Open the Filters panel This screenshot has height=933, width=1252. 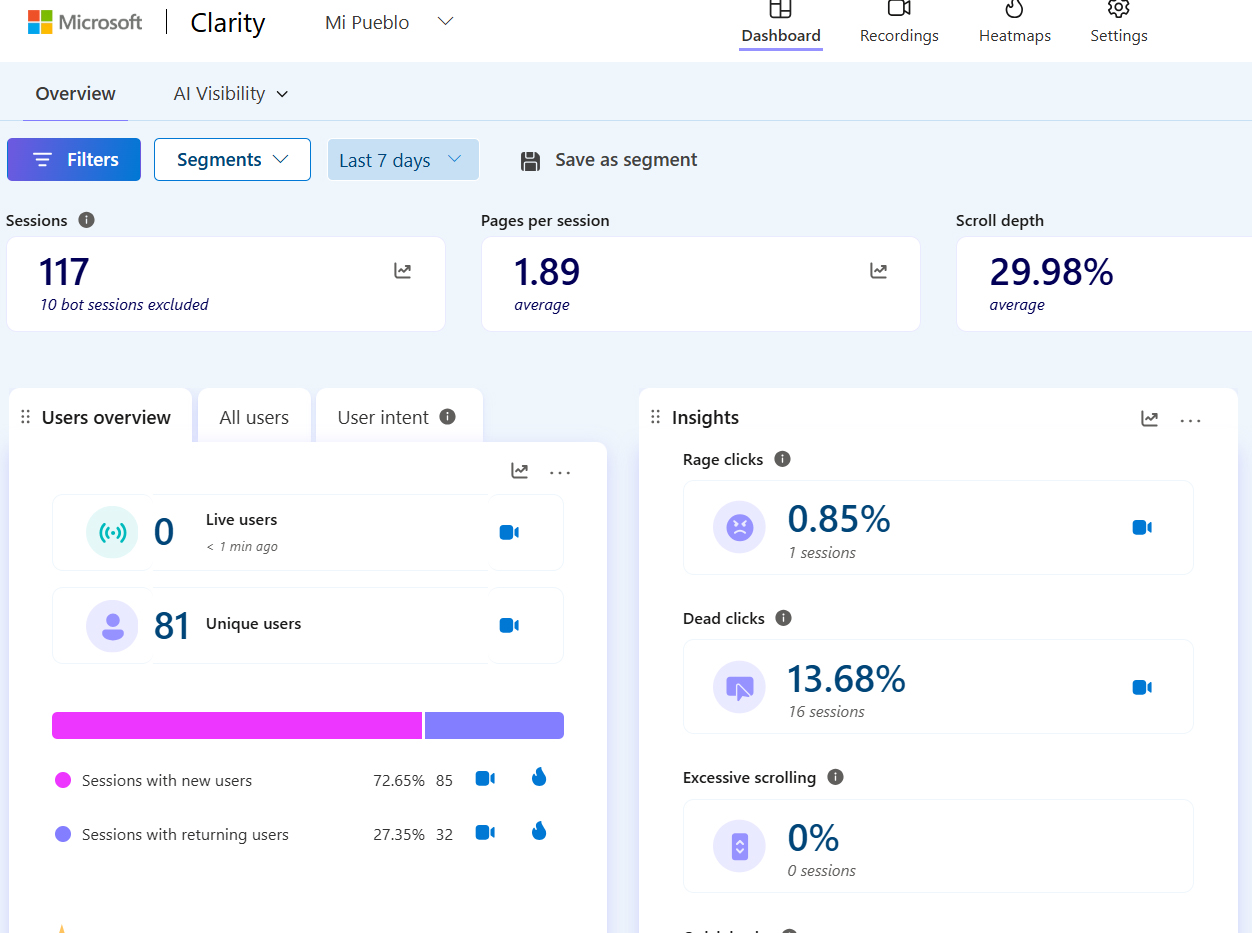pos(74,160)
